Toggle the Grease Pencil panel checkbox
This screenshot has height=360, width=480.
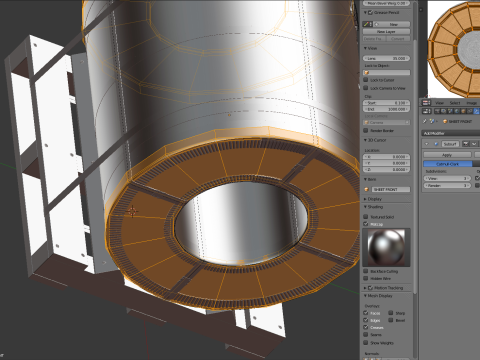point(370,13)
